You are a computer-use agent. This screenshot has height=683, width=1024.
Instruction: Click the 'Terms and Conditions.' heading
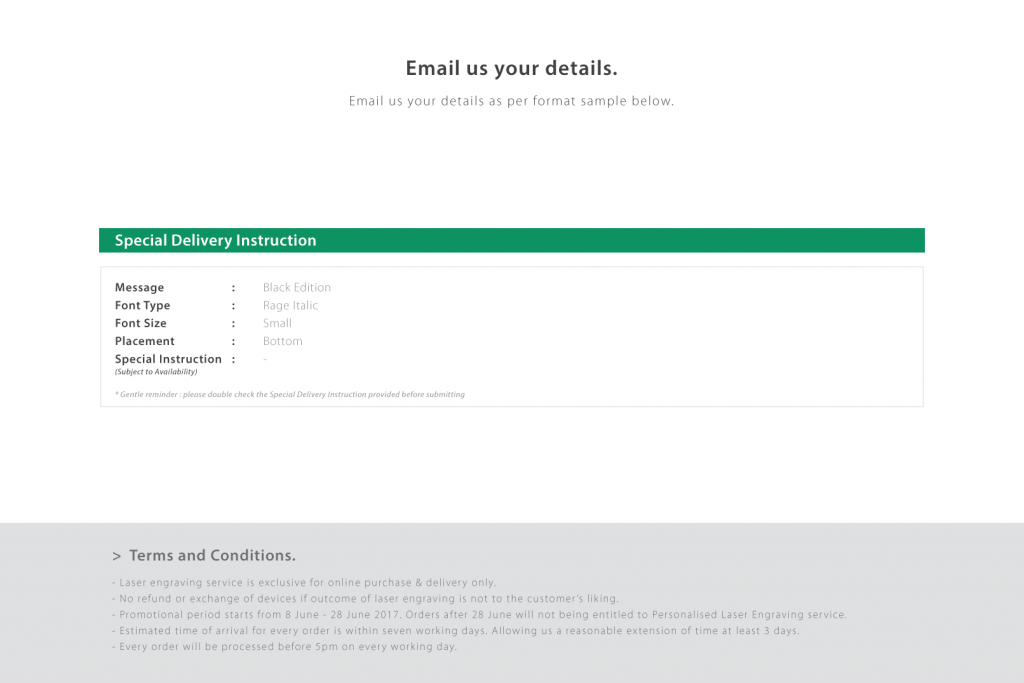coord(212,556)
